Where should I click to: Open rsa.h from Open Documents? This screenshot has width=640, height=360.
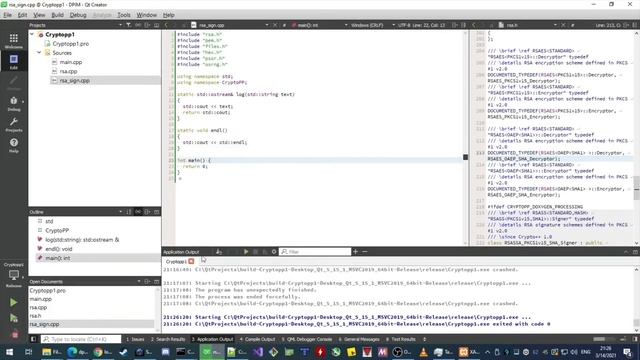pos(36,316)
